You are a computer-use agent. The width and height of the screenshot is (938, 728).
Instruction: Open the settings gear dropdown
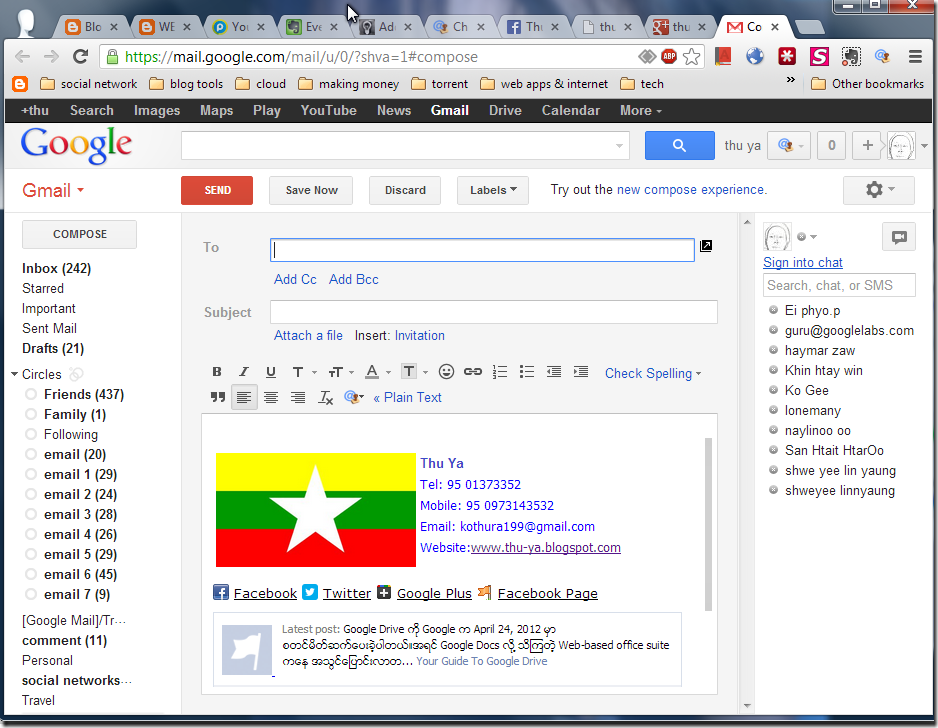tap(879, 190)
